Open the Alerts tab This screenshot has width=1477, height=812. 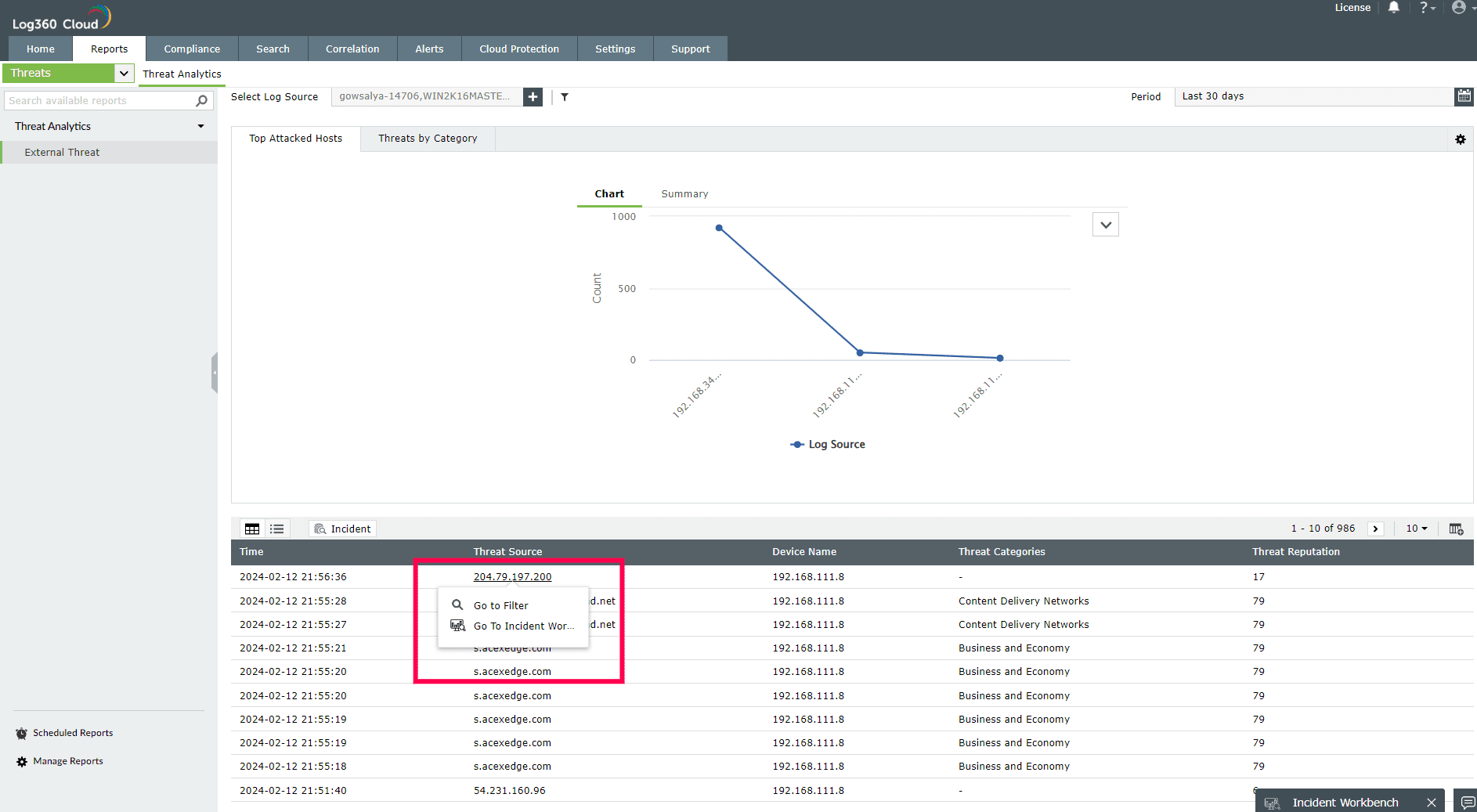429,49
